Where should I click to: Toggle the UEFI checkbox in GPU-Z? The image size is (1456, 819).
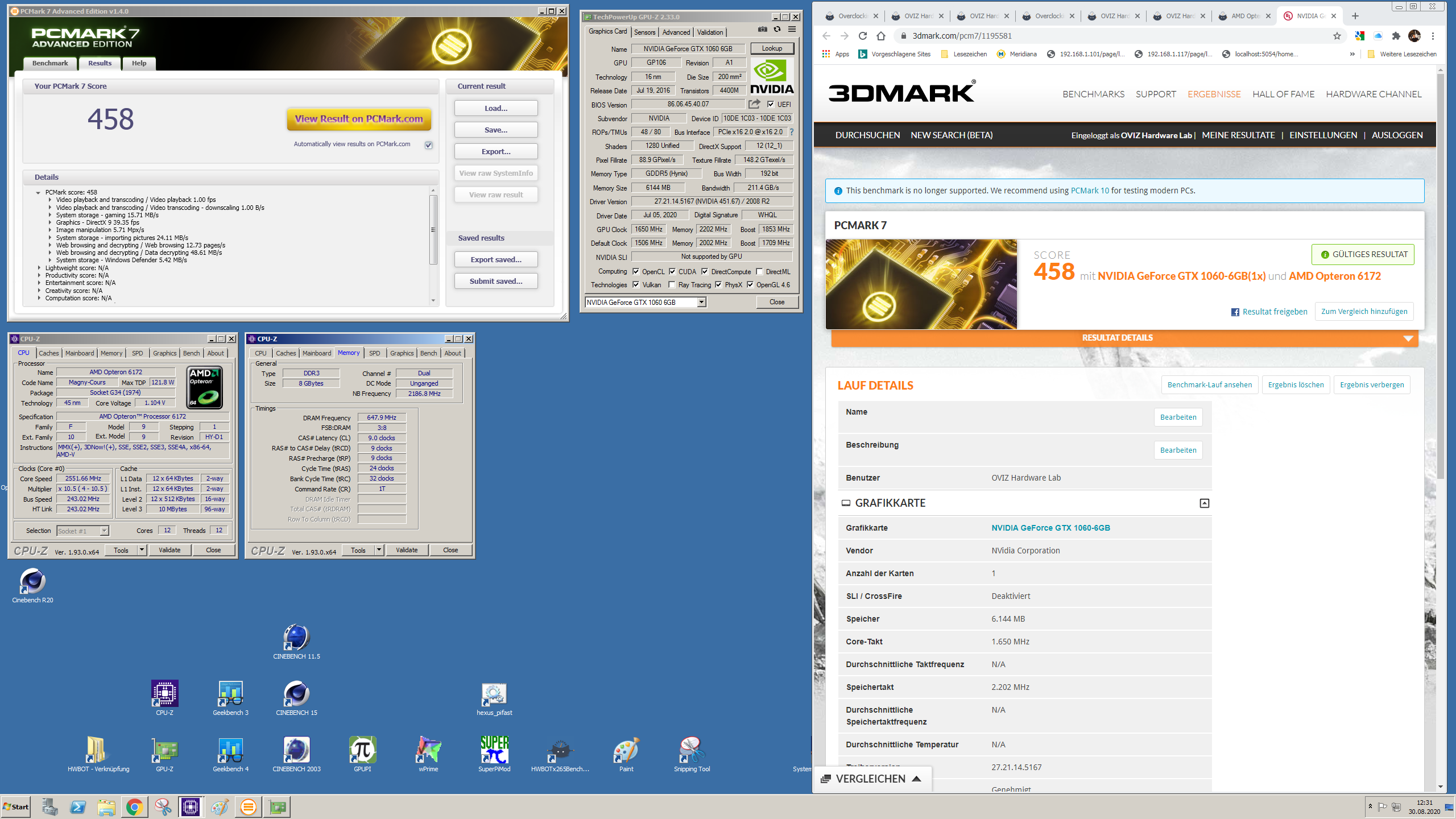tap(770, 104)
